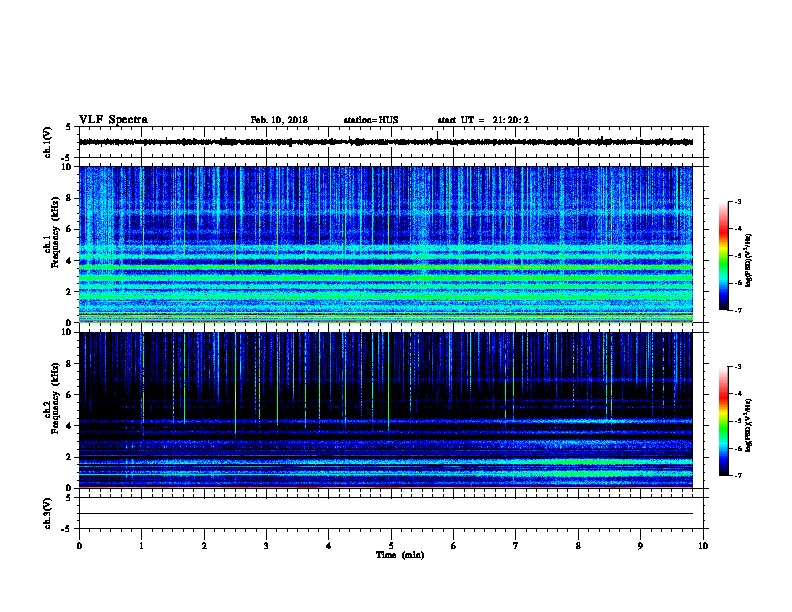Image resolution: width=792 pixels, height=612 pixels.
Task: Click the "ch.1 Frequency (kHz)" axis label
Action: click(x=52, y=244)
